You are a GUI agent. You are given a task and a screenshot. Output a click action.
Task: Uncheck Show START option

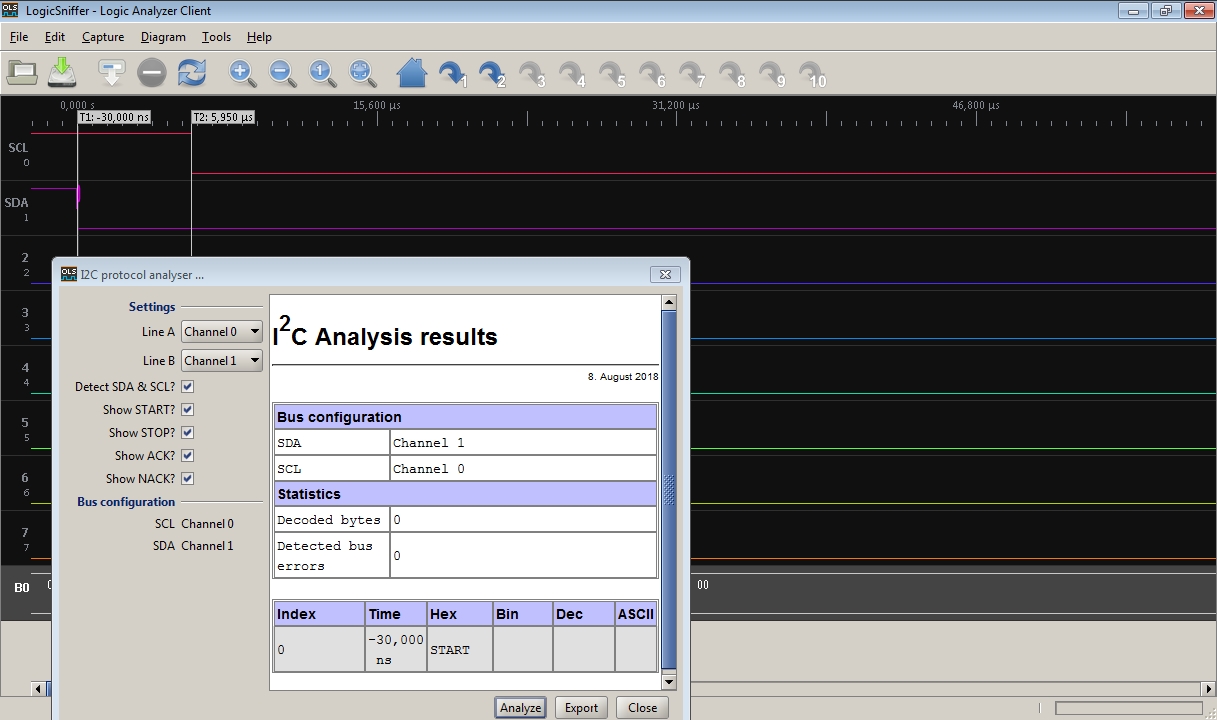pyautogui.click(x=188, y=409)
